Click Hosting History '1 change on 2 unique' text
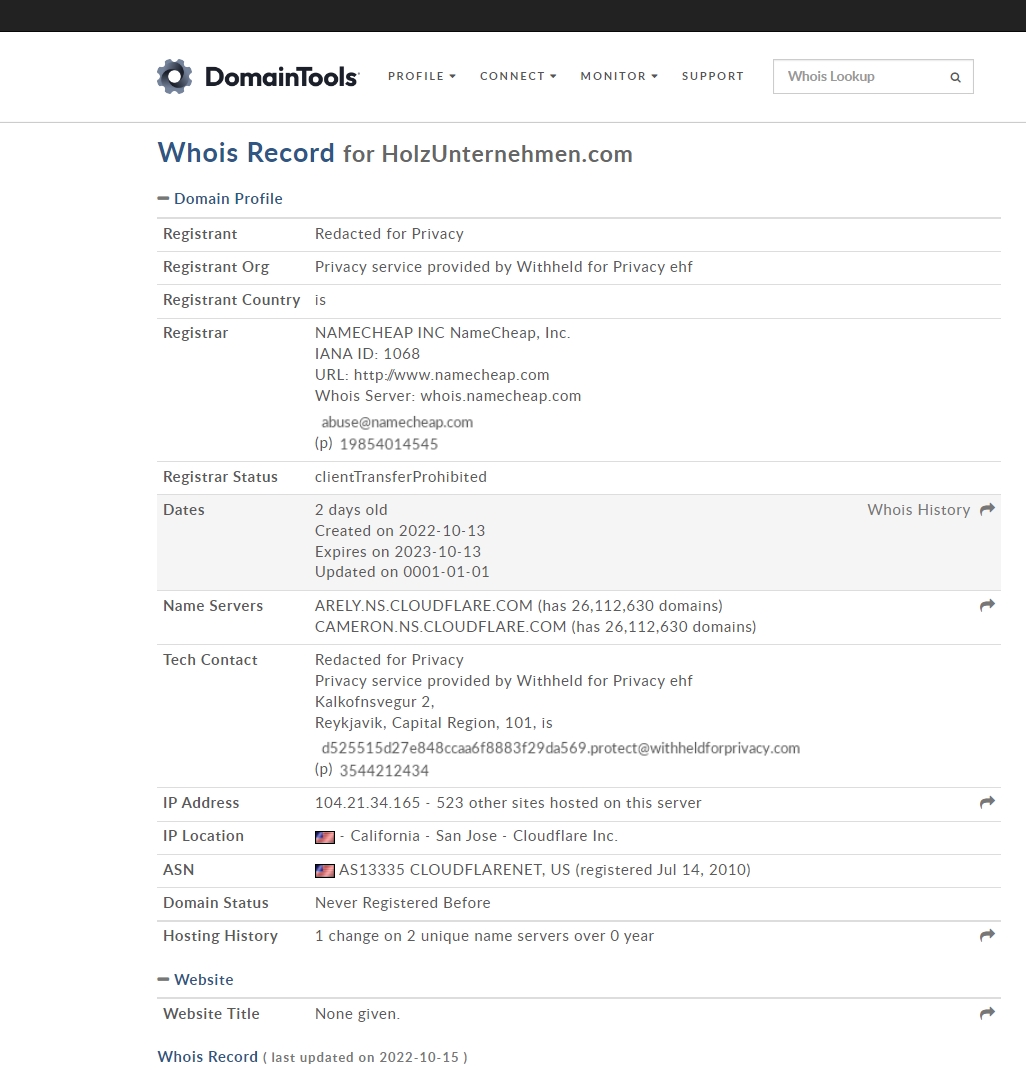1026x1070 pixels. tap(484, 936)
